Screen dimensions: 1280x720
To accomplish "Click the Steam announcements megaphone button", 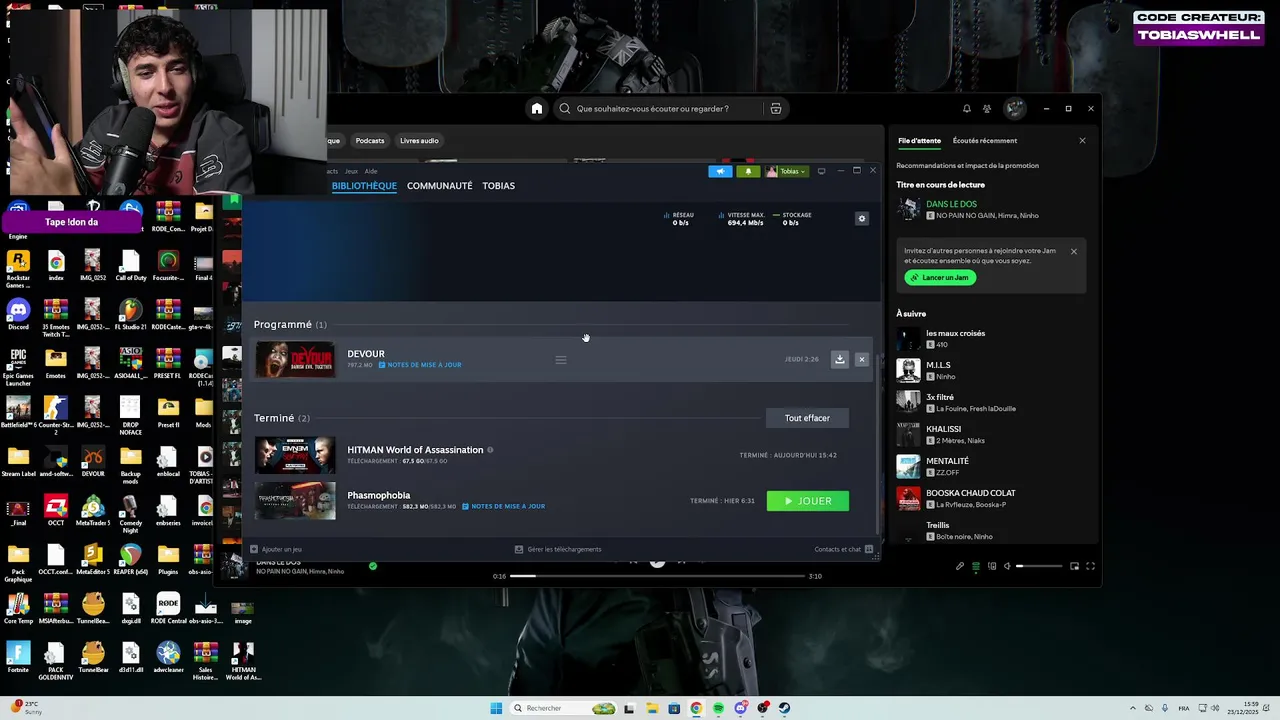I will coord(720,171).
